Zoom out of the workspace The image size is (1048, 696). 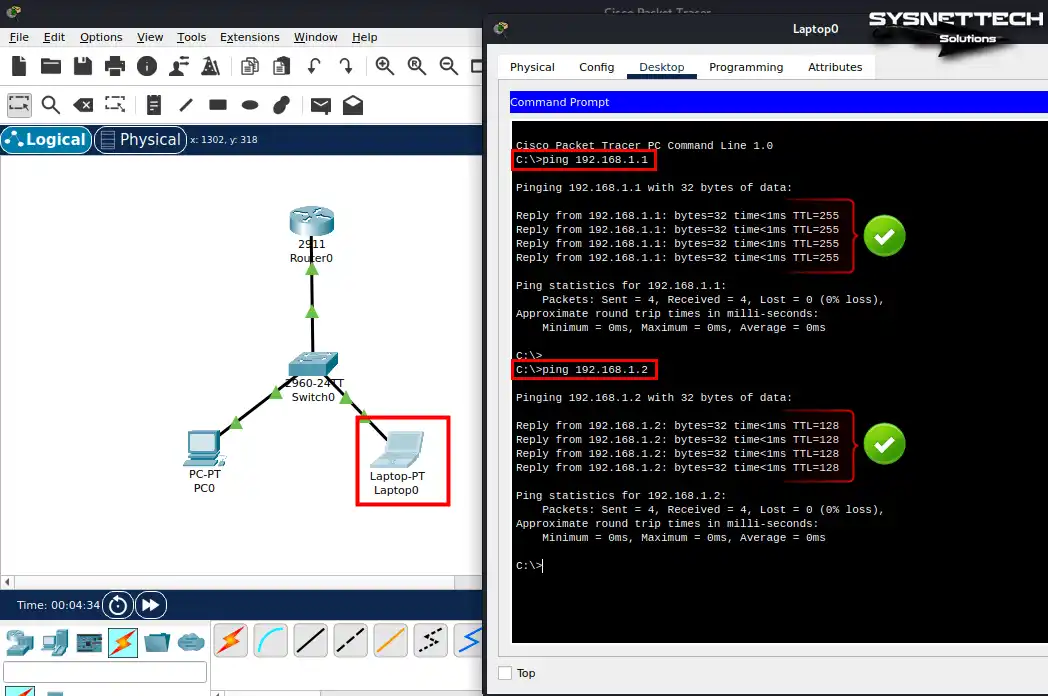coord(449,66)
